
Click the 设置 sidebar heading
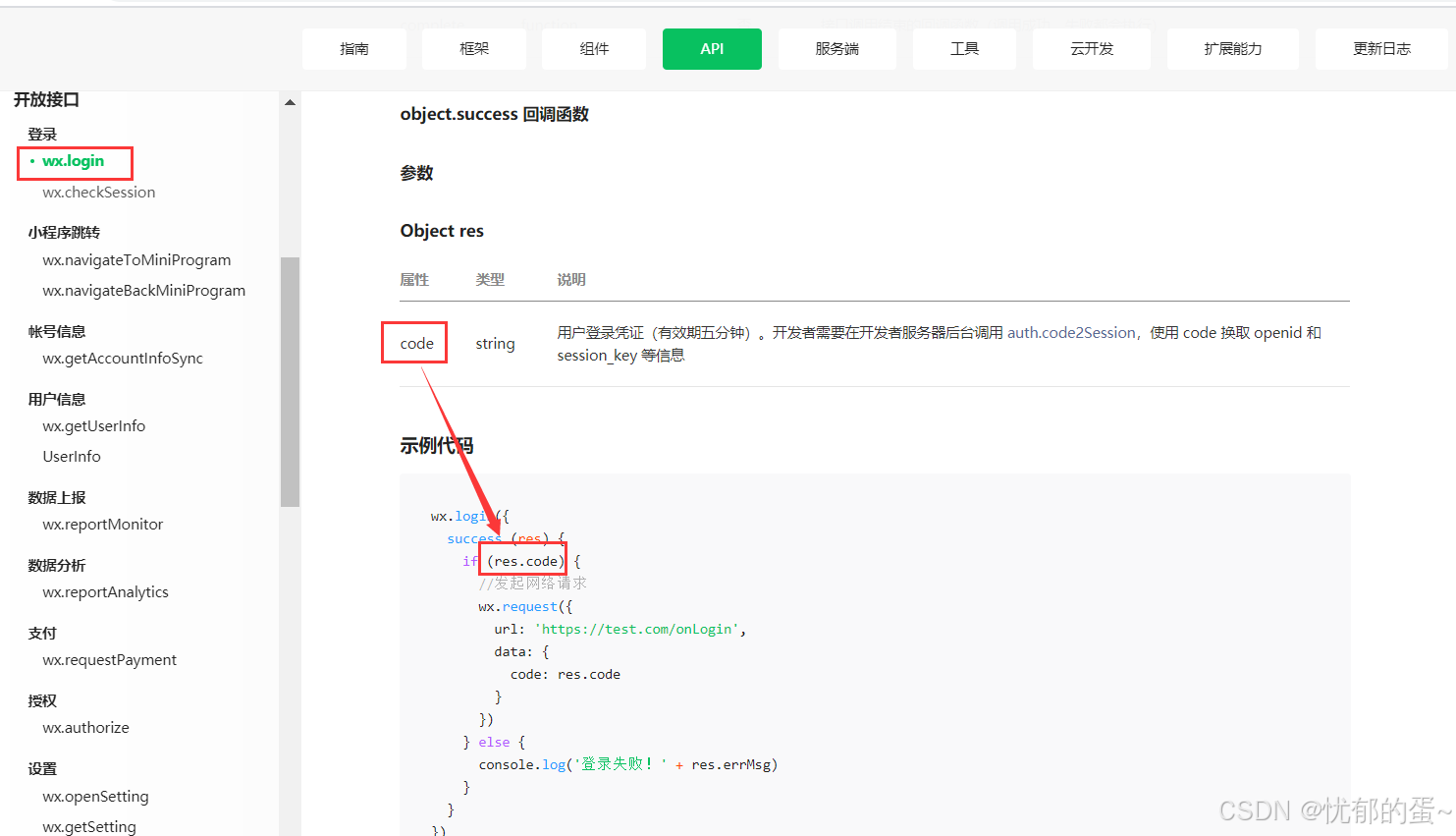42,769
